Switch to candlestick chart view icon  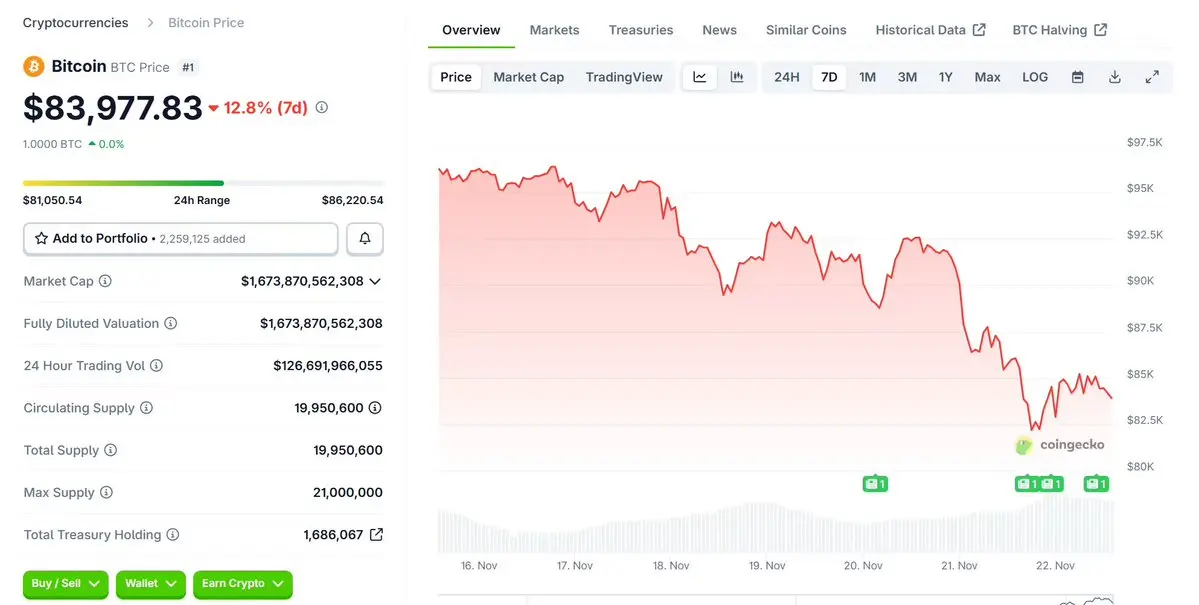[x=737, y=77]
